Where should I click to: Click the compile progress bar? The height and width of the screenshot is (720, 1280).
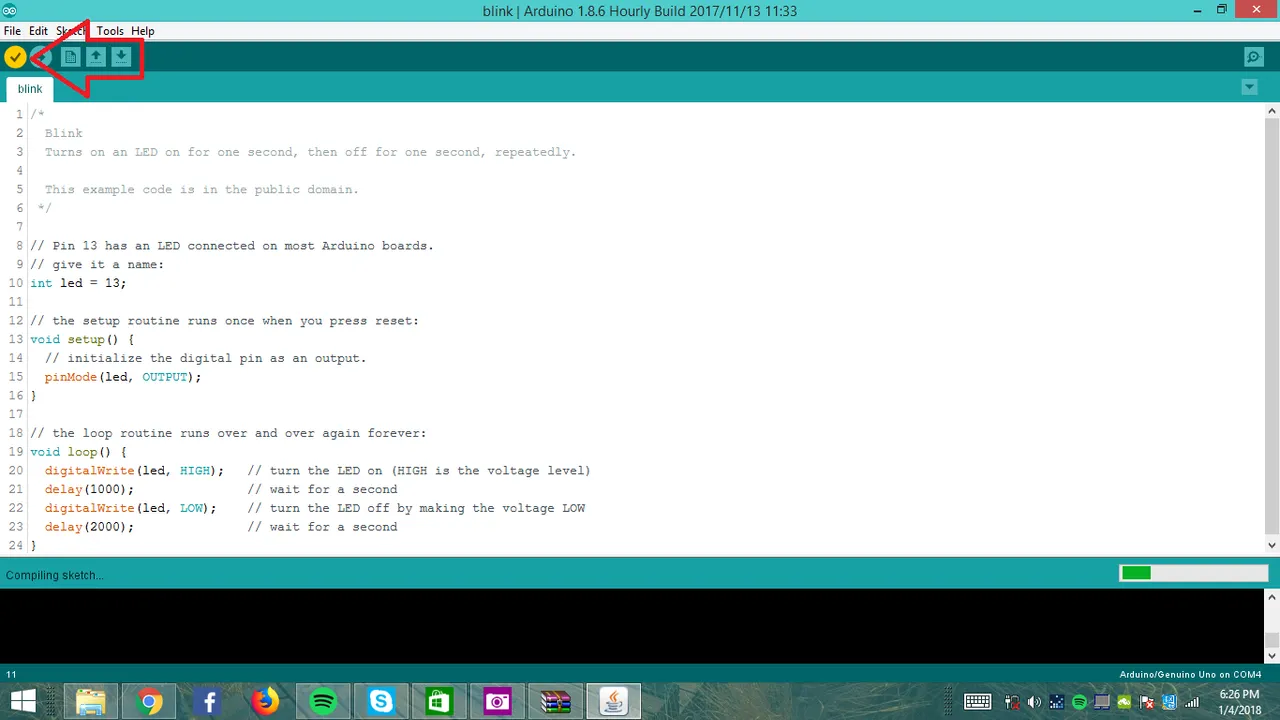(1194, 573)
